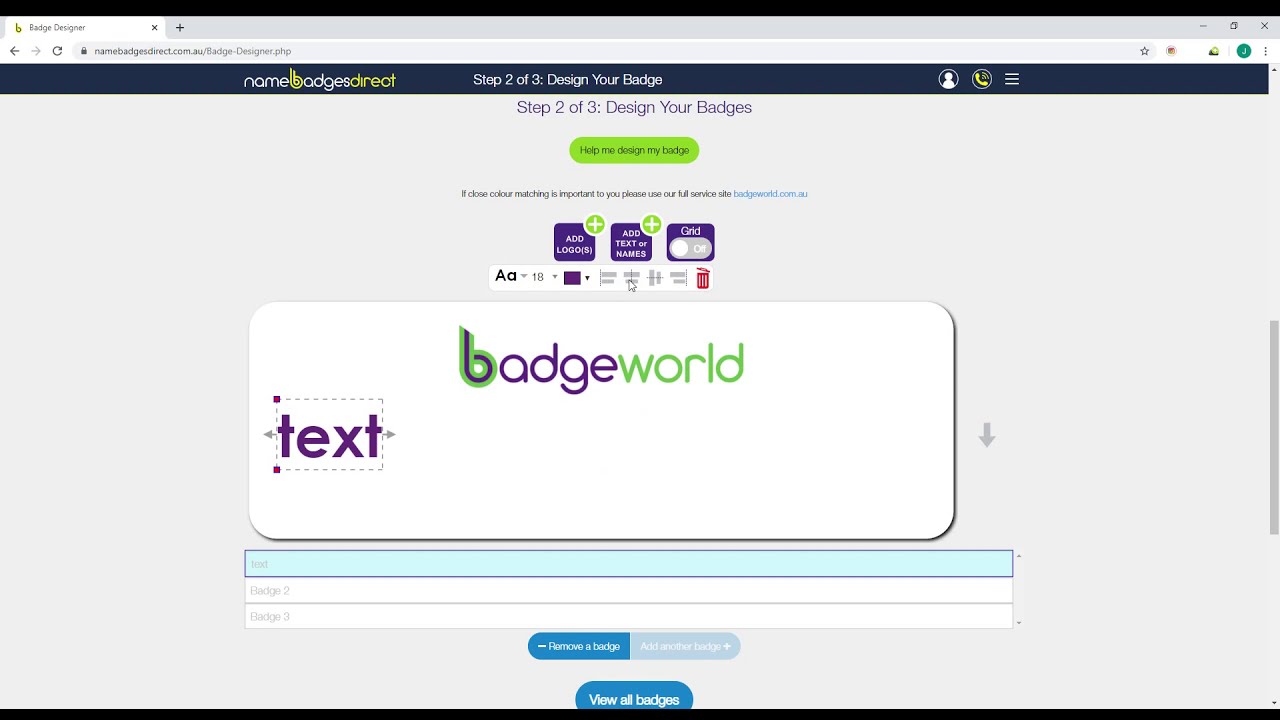
Task: Open the hamburger menu
Action: 1012,79
